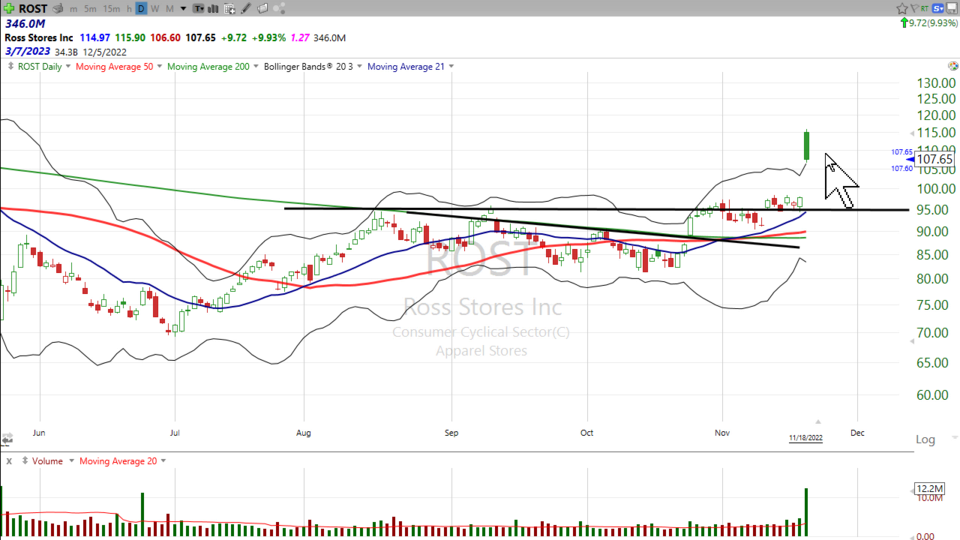Click the Bollinger Bands 20 3 label
This screenshot has height=540, width=960.
[x=308, y=66]
